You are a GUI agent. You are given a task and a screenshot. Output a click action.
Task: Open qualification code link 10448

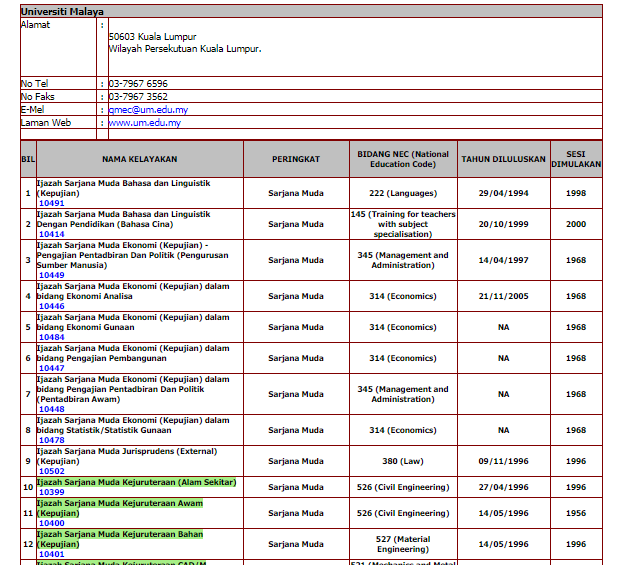(x=52, y=409)
